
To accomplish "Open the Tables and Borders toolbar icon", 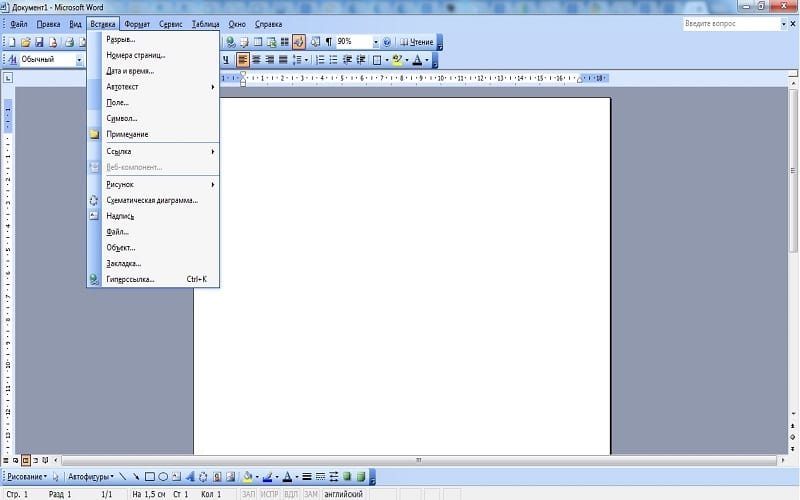I will pyautogui.click(x=244, y=42).
